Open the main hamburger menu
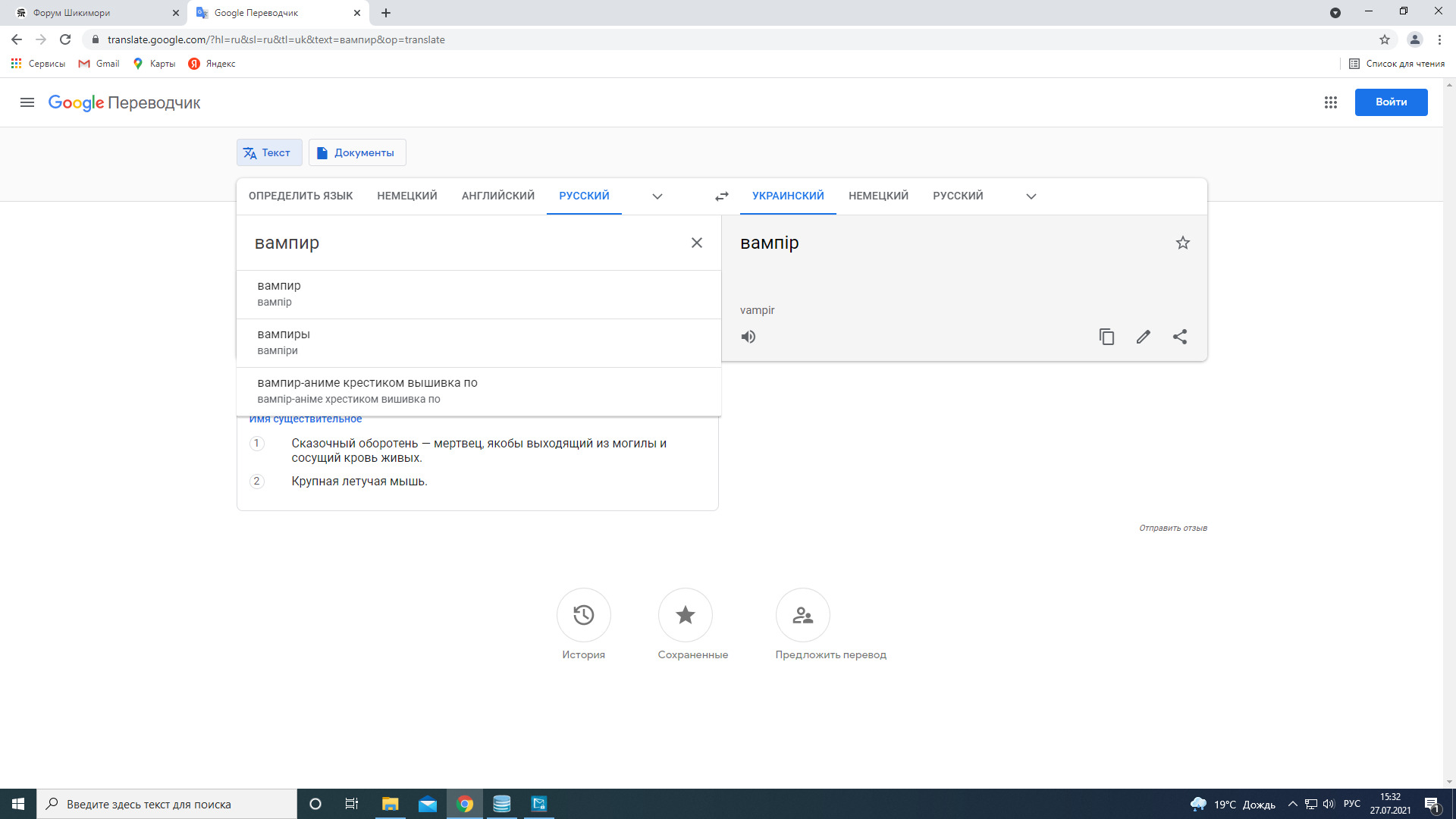 27,102
